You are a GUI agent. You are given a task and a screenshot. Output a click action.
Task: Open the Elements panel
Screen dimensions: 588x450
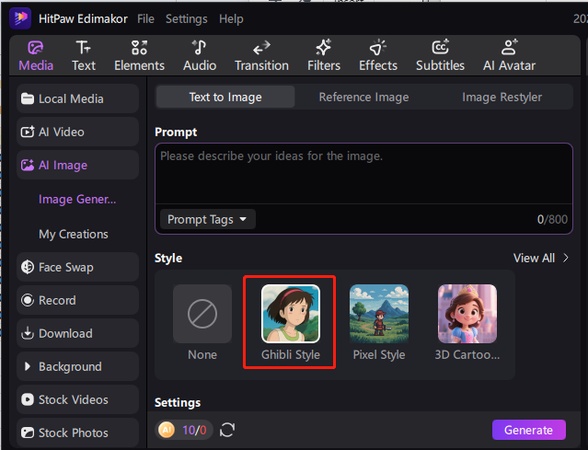[139, 56]
